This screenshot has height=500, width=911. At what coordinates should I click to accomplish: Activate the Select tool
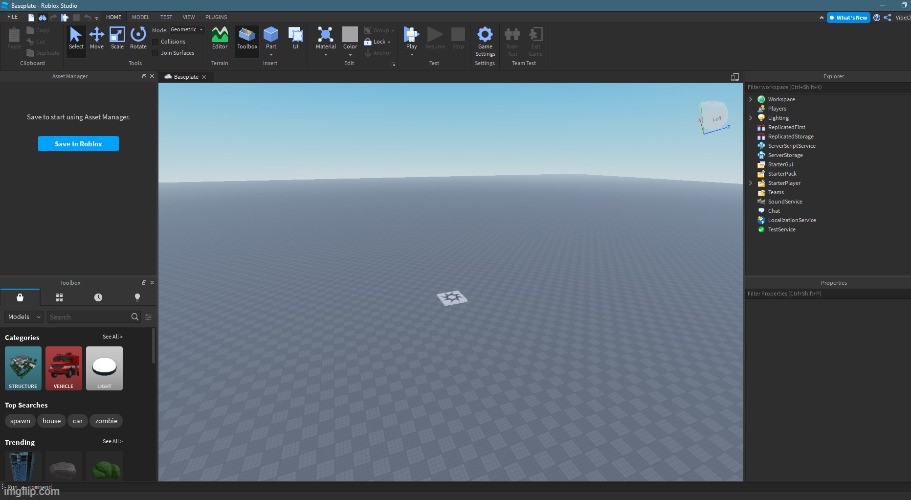tap(76, 39)
